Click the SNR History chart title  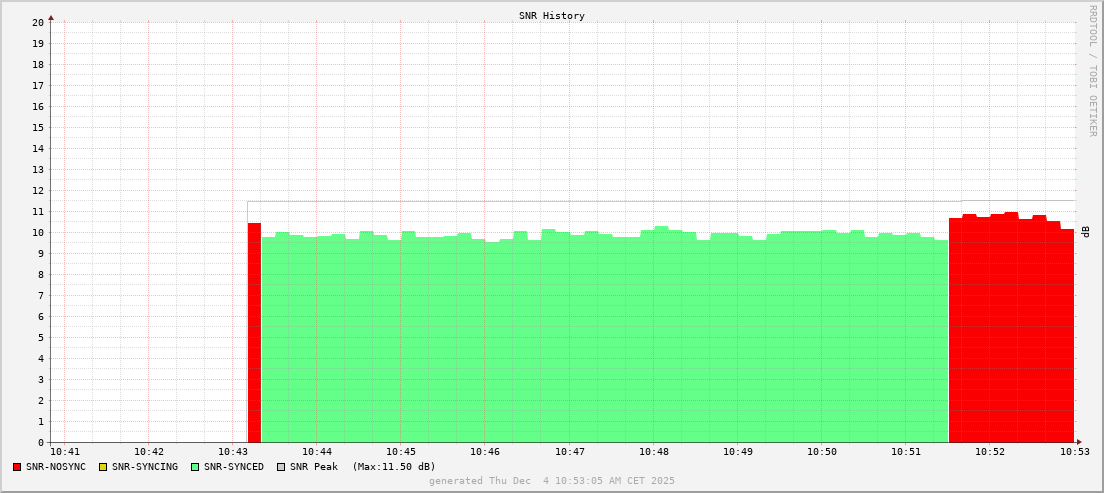[x=551, y=16]
